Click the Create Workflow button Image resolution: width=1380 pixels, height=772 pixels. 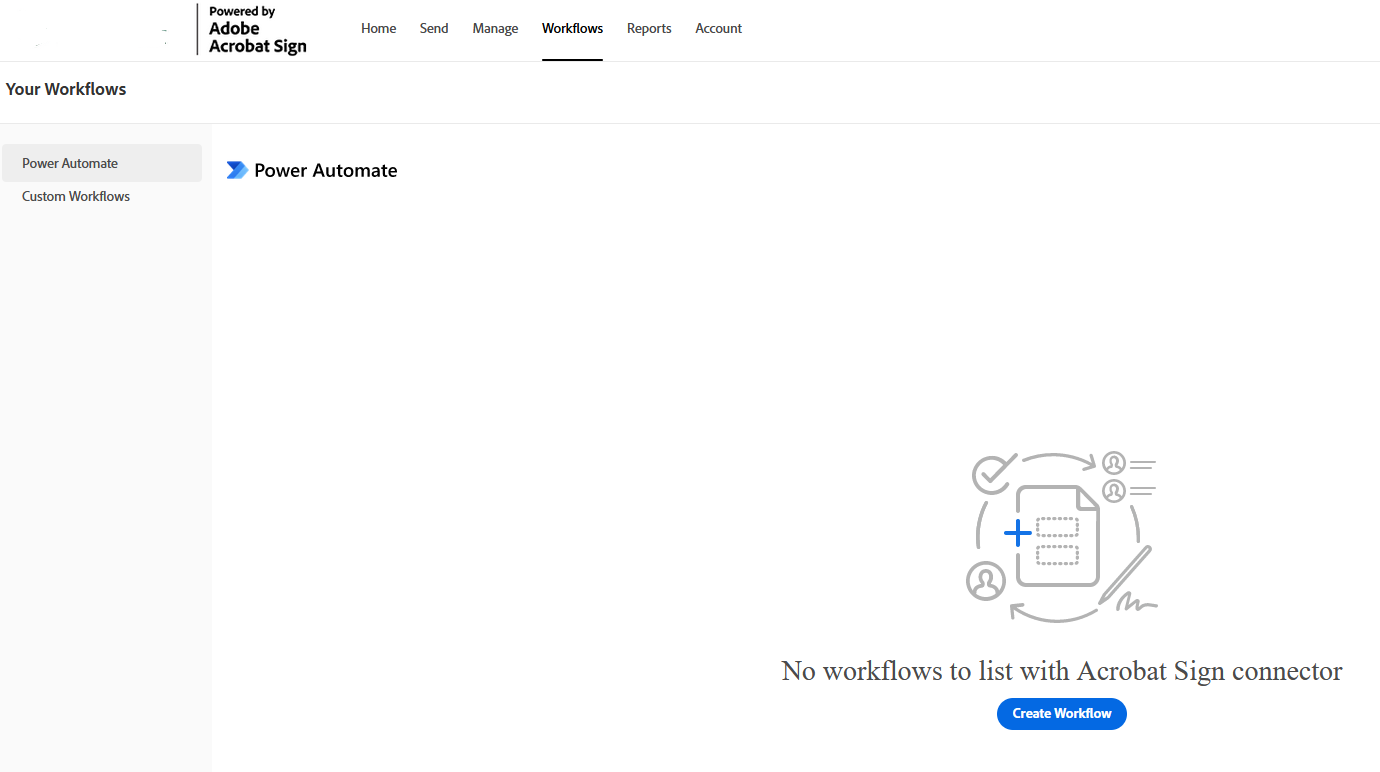[x=1061, y=713]
